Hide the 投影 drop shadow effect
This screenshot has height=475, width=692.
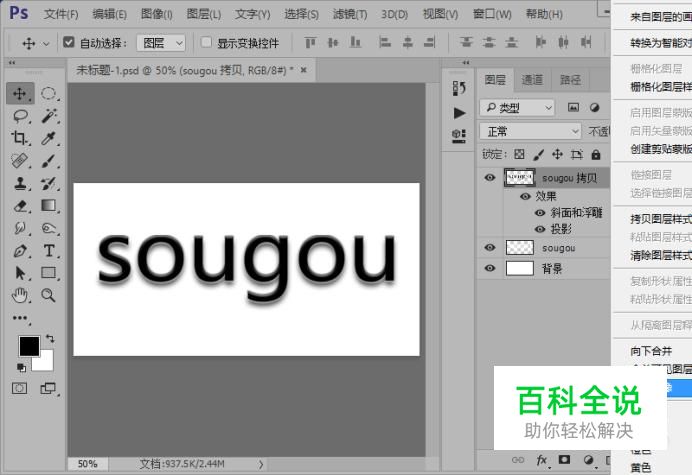tap(540, 229)
